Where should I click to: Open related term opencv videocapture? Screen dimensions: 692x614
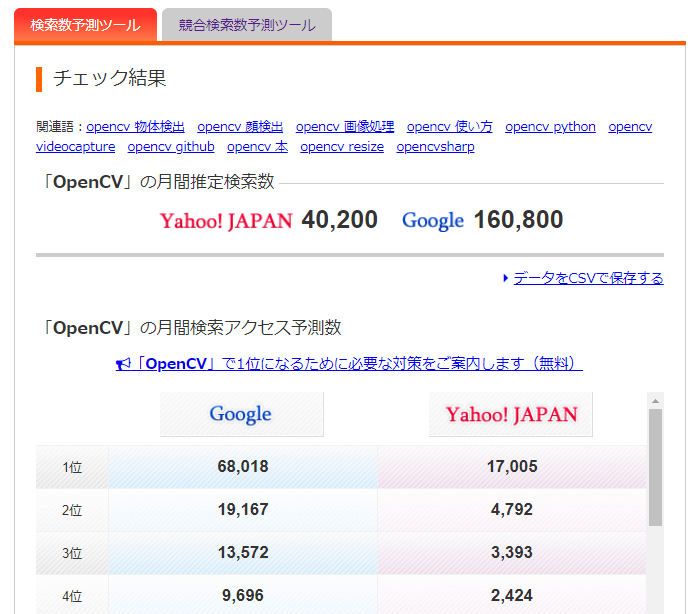click(75, 147)
